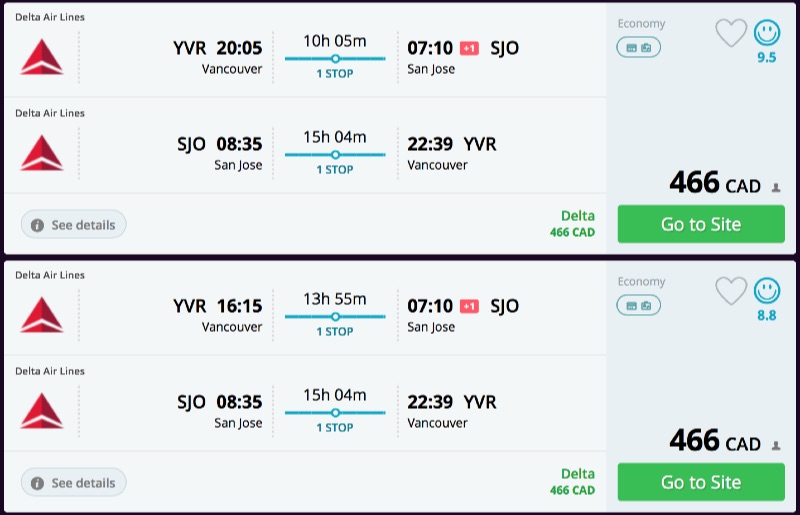Image resolution: width=800 pixels, height=515 pixels.
Task: Click Delta logo beside the YVR 16:15 departure
Action: pyautogui.click(x=42, y=314)
